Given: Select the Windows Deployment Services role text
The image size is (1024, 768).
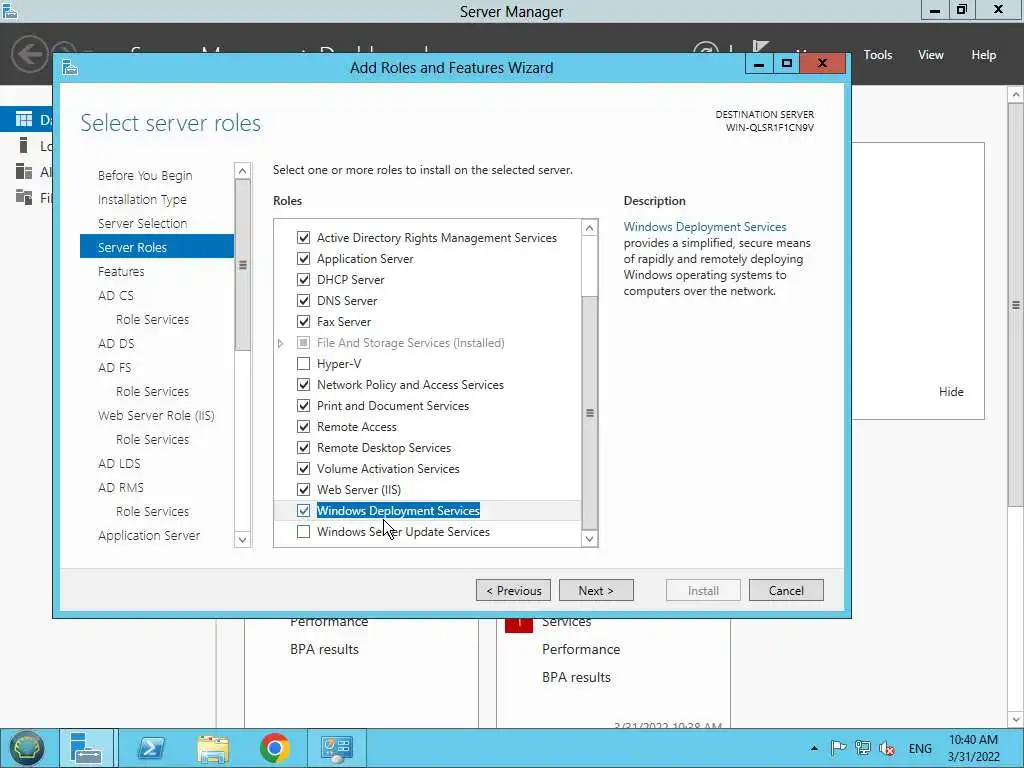Looking at the screenshot, I should click(x=398, y=511).
